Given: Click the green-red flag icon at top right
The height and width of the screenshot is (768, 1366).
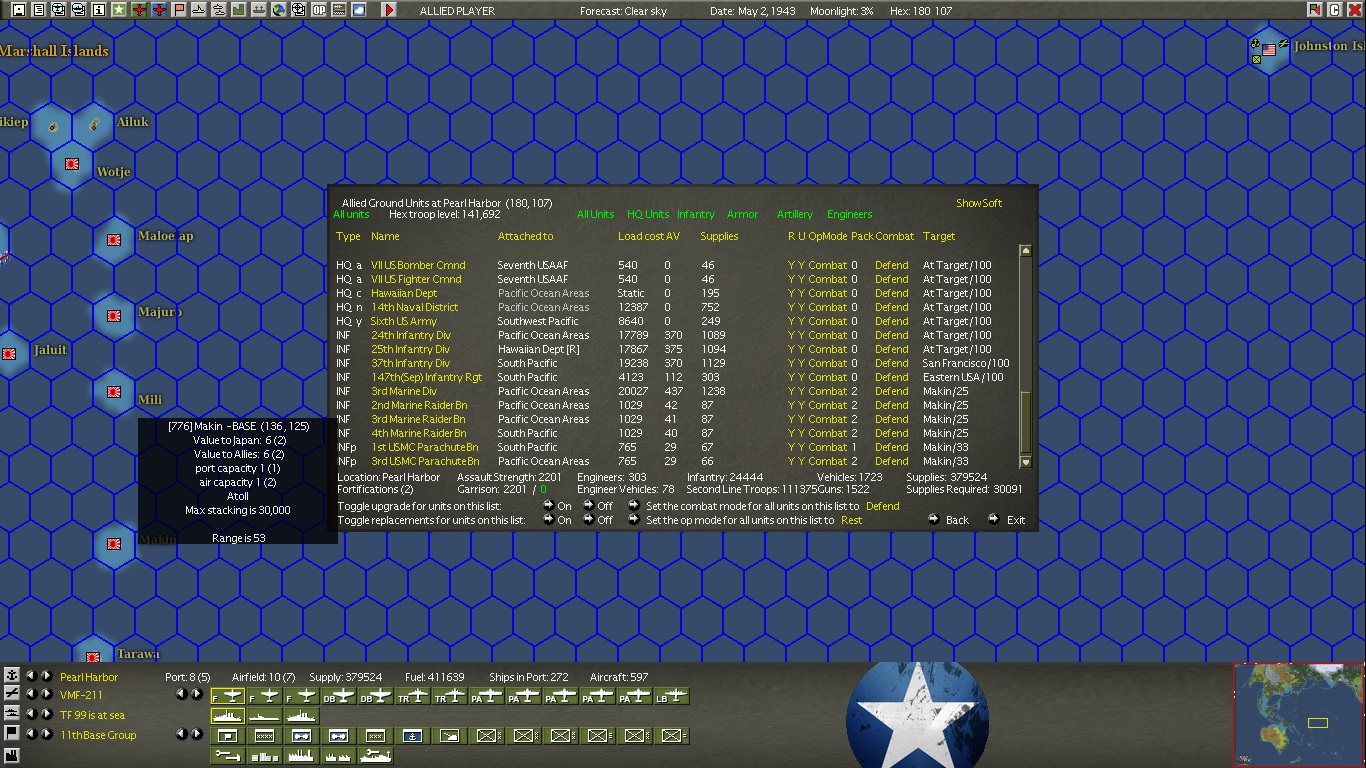Looking at the screenshot, I should pos(1315,10).
